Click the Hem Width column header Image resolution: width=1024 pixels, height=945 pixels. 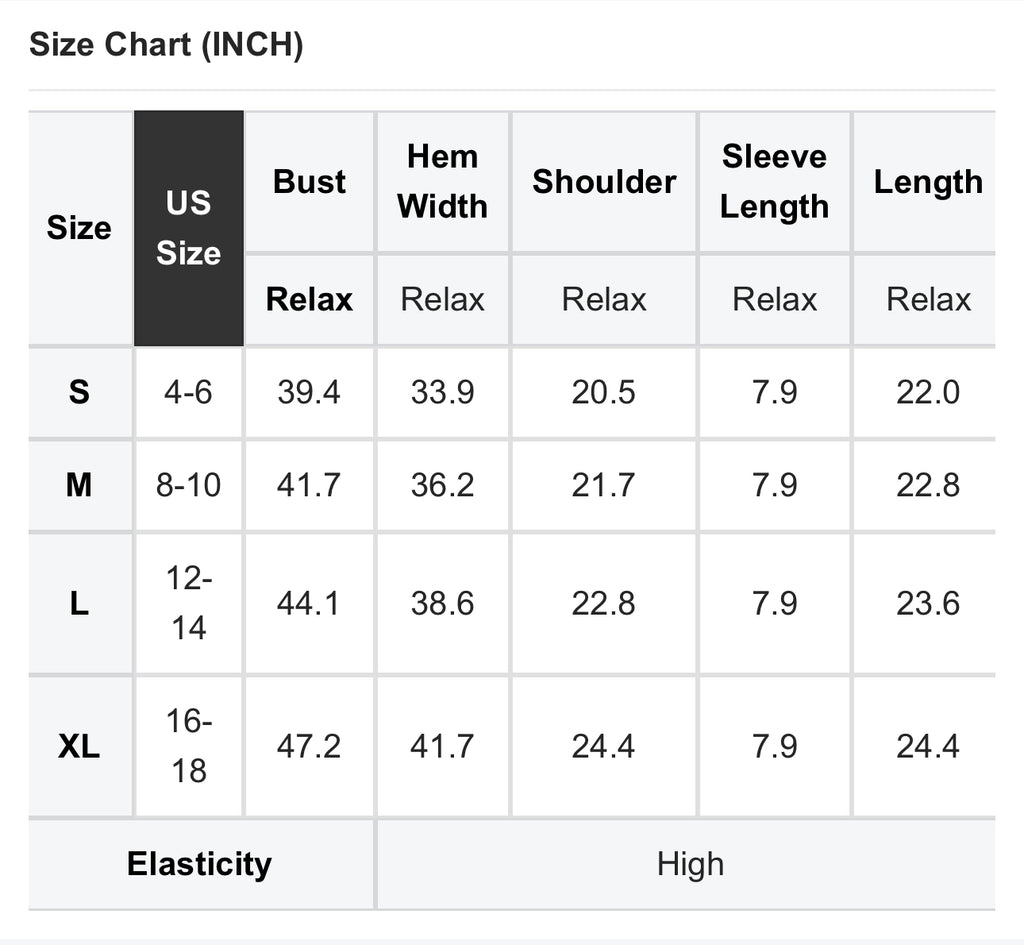442,182
